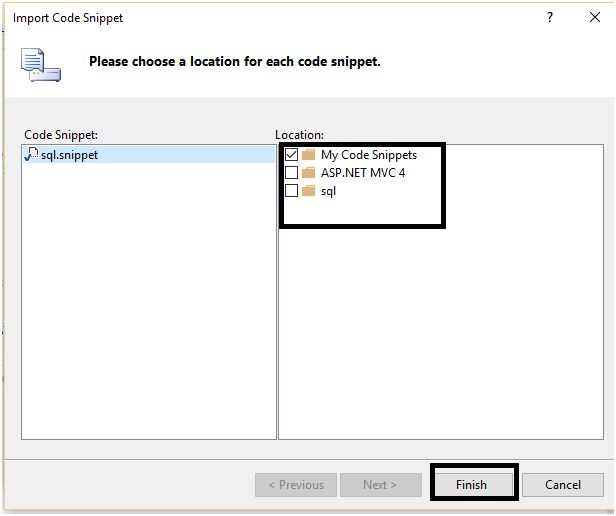Select the My Code Snippets location label
616x516 pixels.
[368, 155]
